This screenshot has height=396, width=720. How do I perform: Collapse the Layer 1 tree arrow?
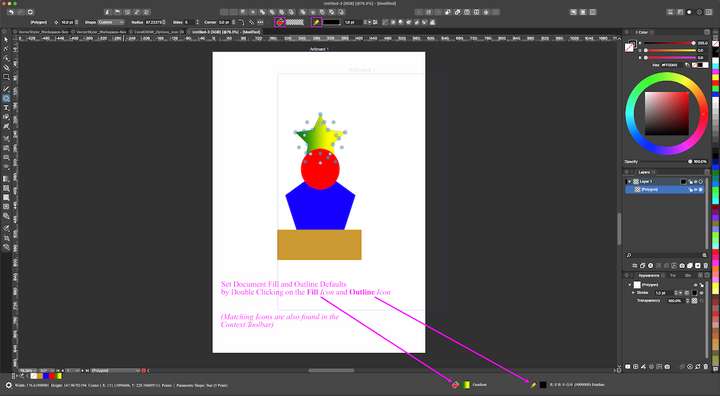point(630,181)
